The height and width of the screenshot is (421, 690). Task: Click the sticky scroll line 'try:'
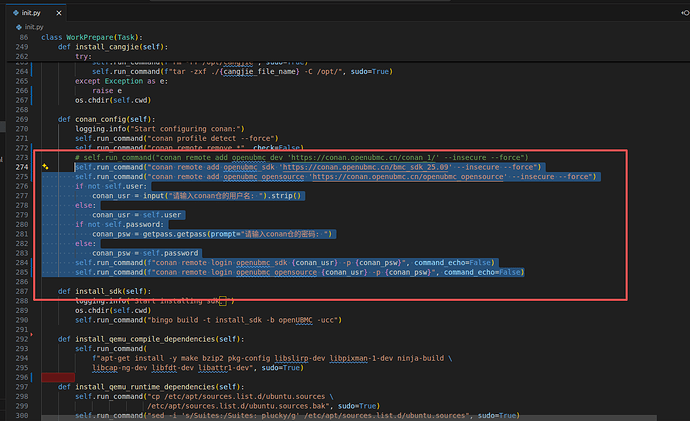84,56
